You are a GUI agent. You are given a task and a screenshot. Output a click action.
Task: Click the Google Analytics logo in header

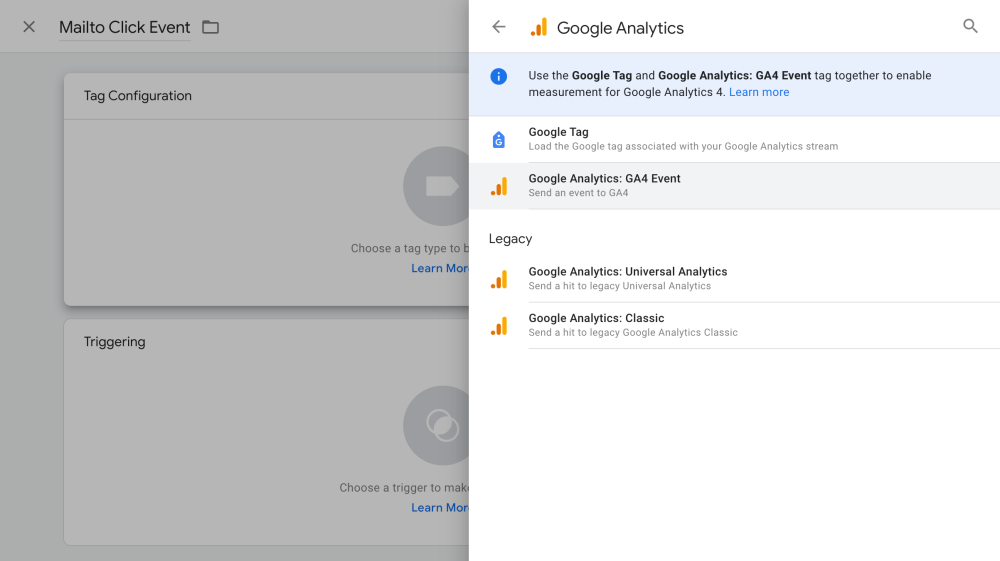(539, 27)
